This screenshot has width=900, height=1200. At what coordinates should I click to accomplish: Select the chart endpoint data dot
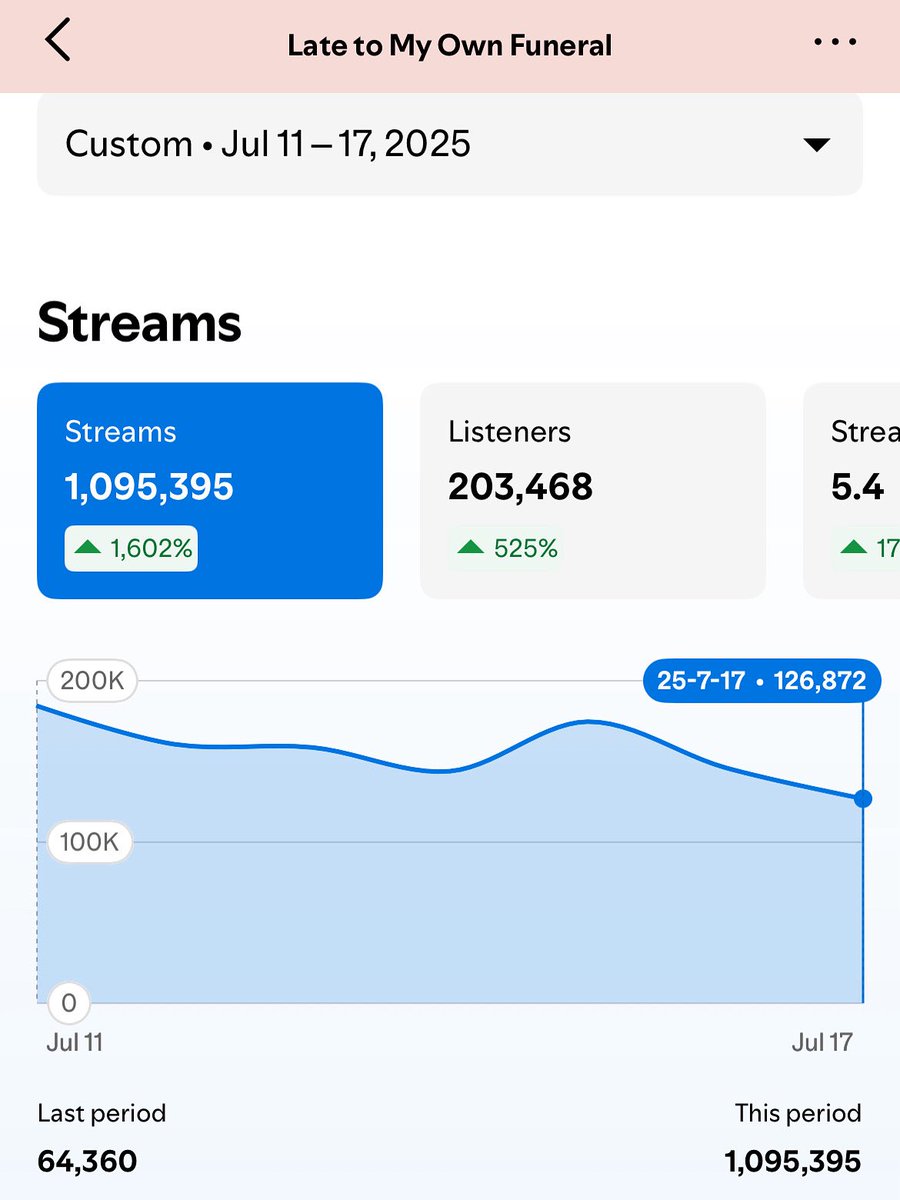tap(862, 799)
